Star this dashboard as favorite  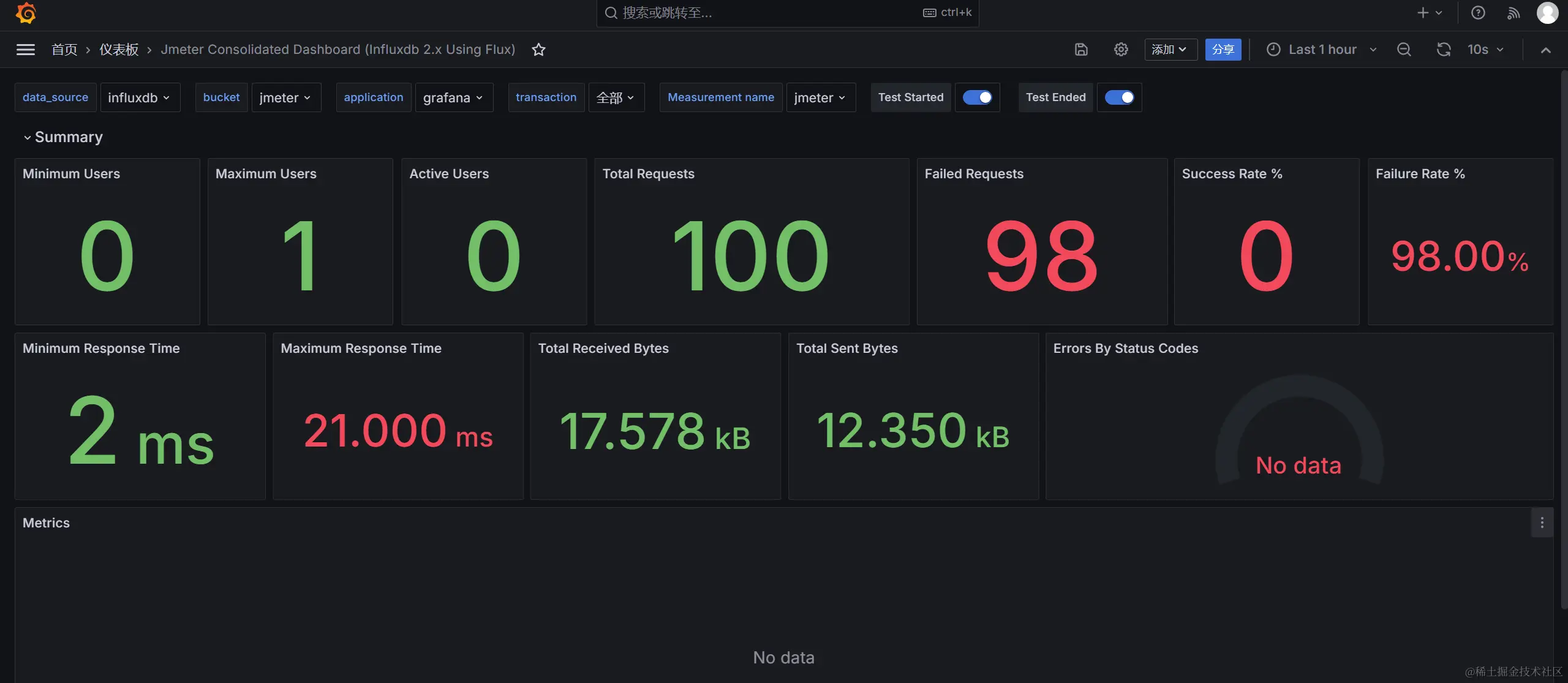538,50
